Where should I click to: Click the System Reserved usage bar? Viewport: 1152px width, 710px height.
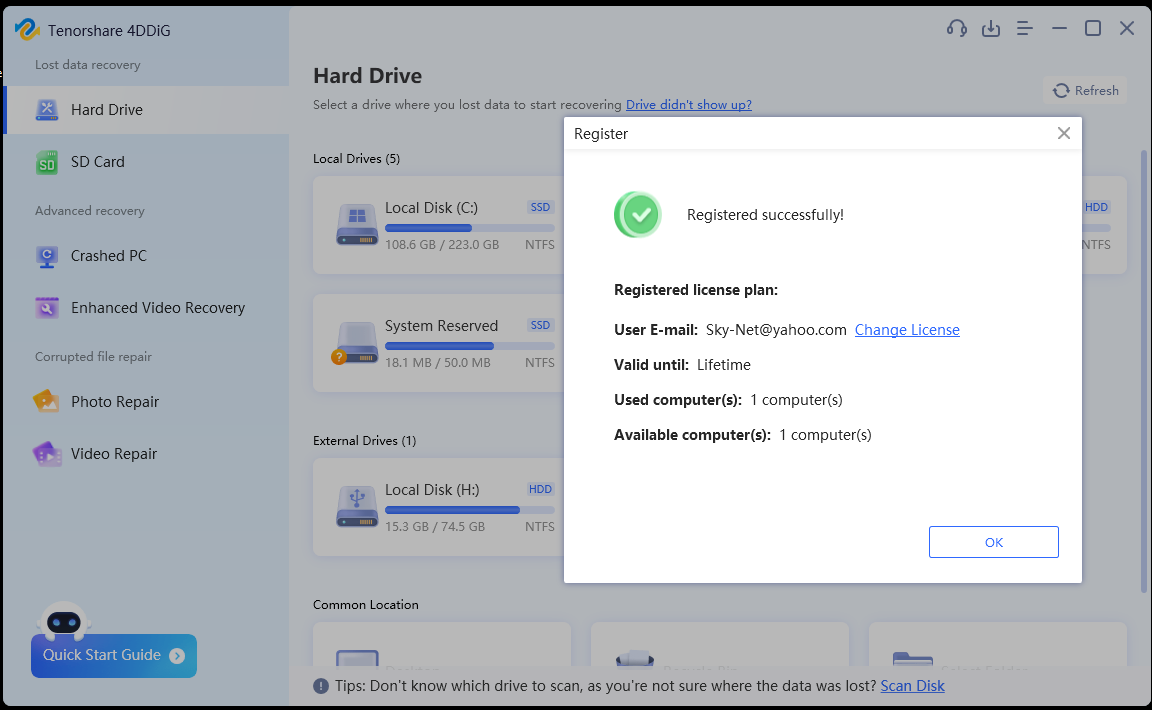469,346
